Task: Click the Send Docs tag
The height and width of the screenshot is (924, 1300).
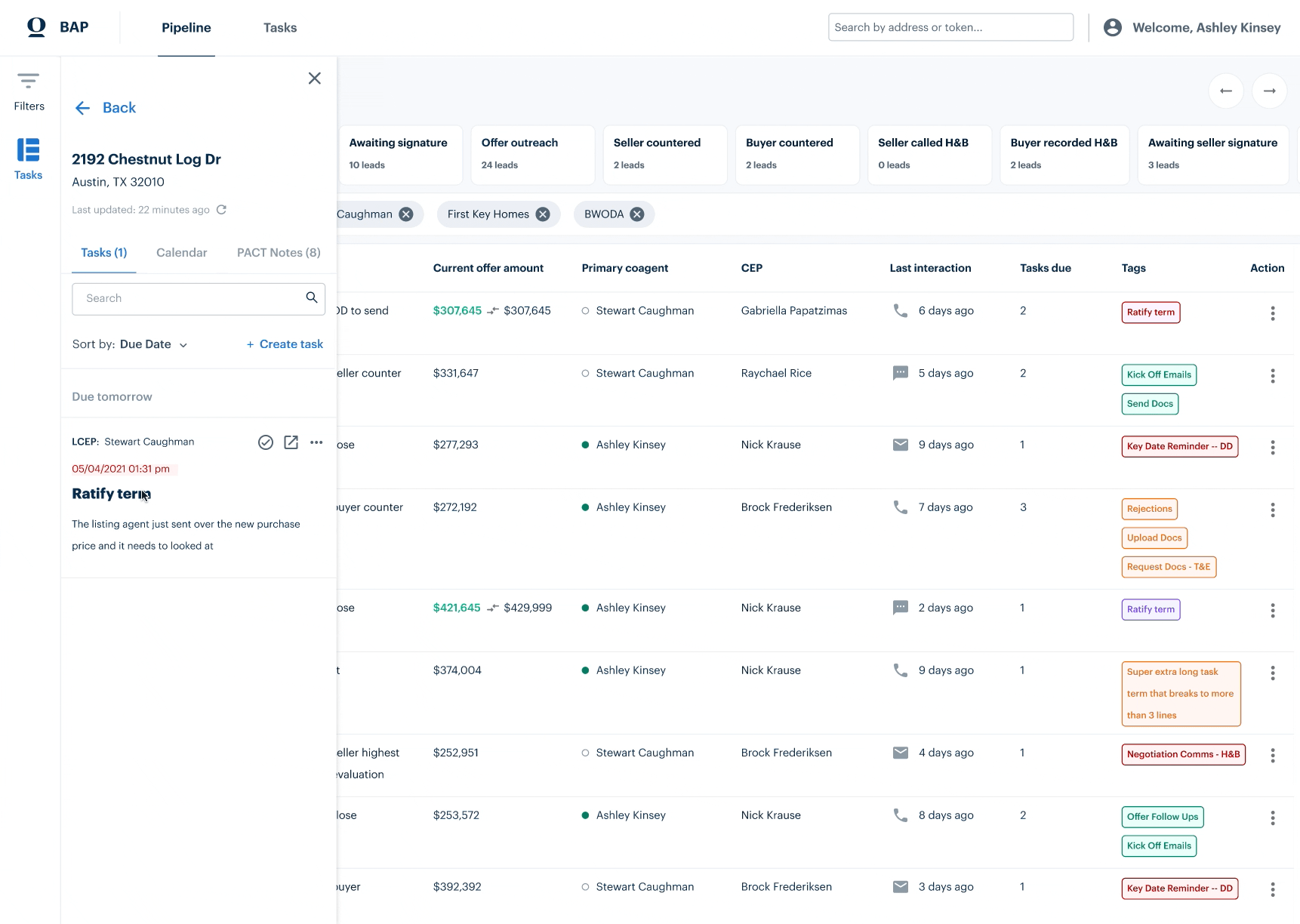Action: point(1150,404)
